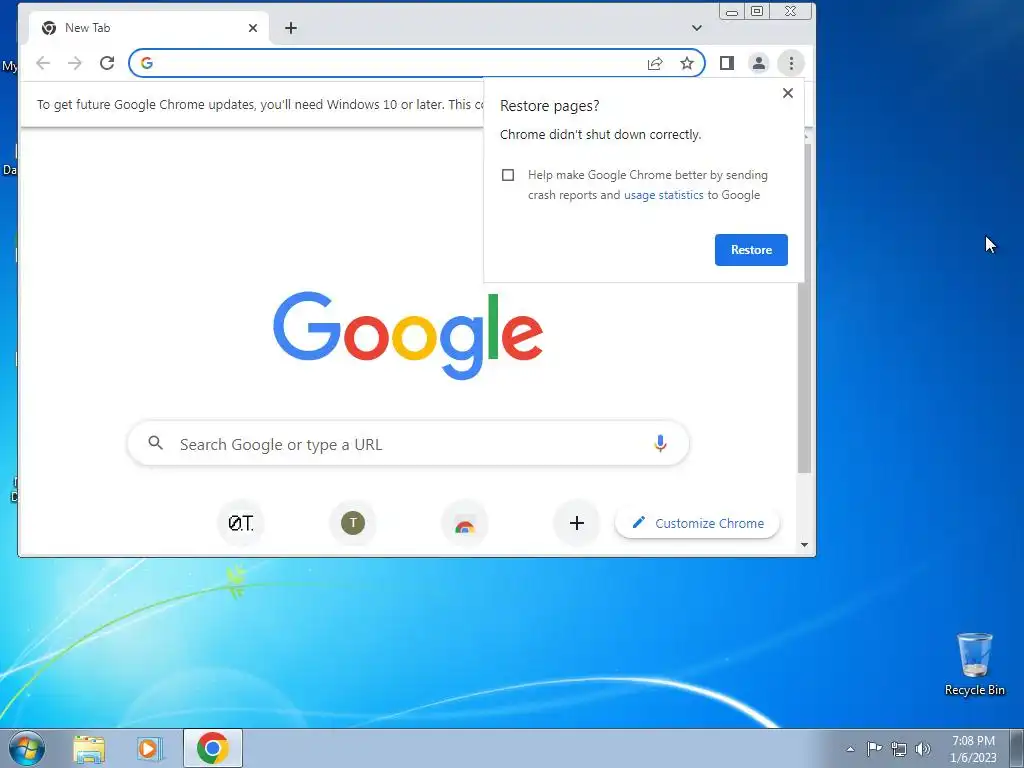
Task: Expand the tab search chevron
Action: pos(697,28)
